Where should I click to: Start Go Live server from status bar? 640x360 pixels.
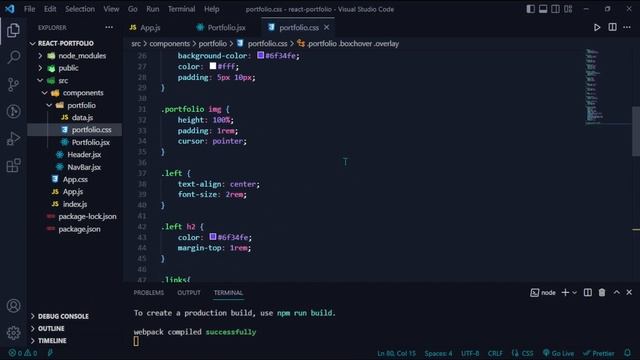[x=558, y=353]
